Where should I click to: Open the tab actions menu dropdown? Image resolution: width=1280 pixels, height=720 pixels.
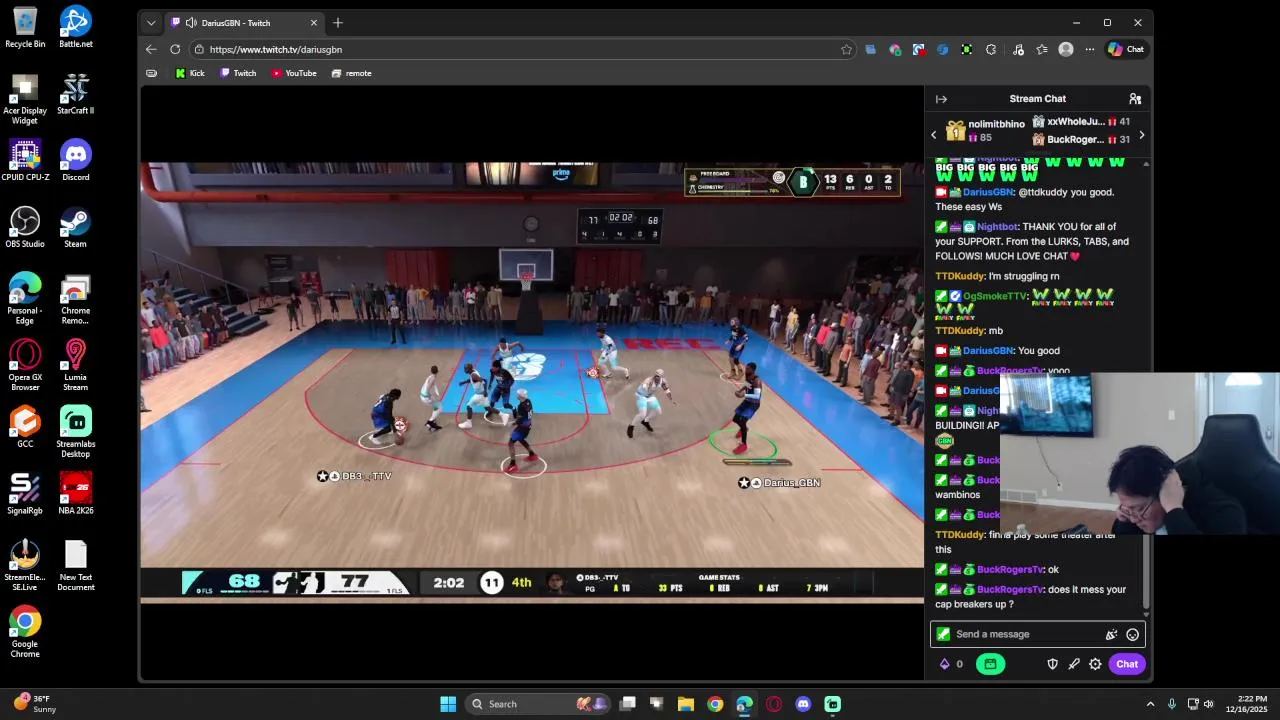coord(151,23)
